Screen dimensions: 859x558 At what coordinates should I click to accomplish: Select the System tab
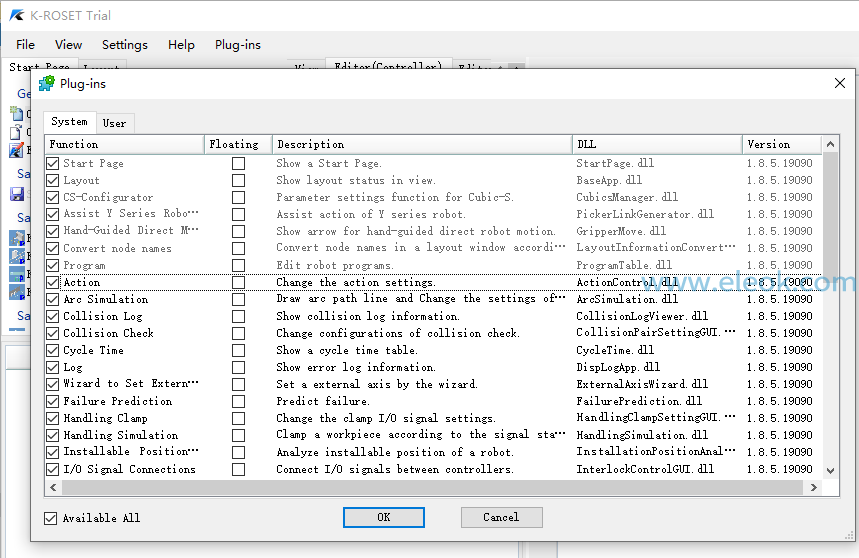point(70,122)
